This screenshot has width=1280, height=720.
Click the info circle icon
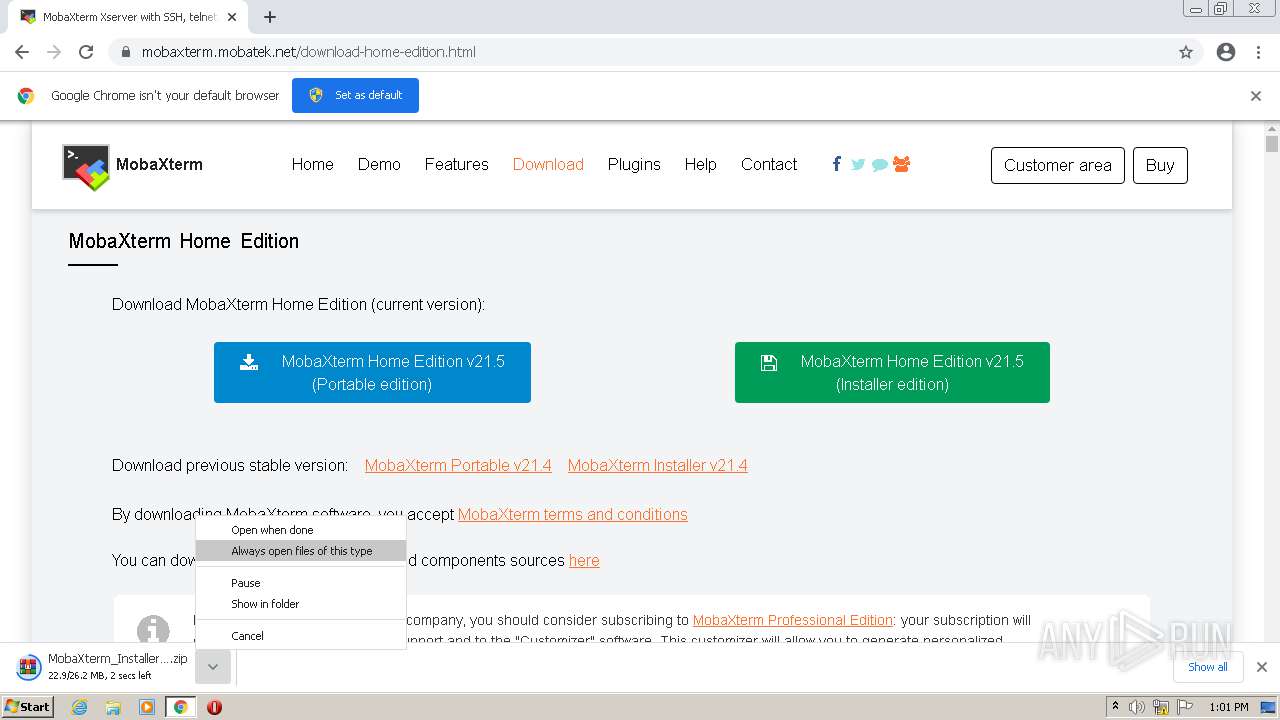pyautogui.click(x=153, y=630)
